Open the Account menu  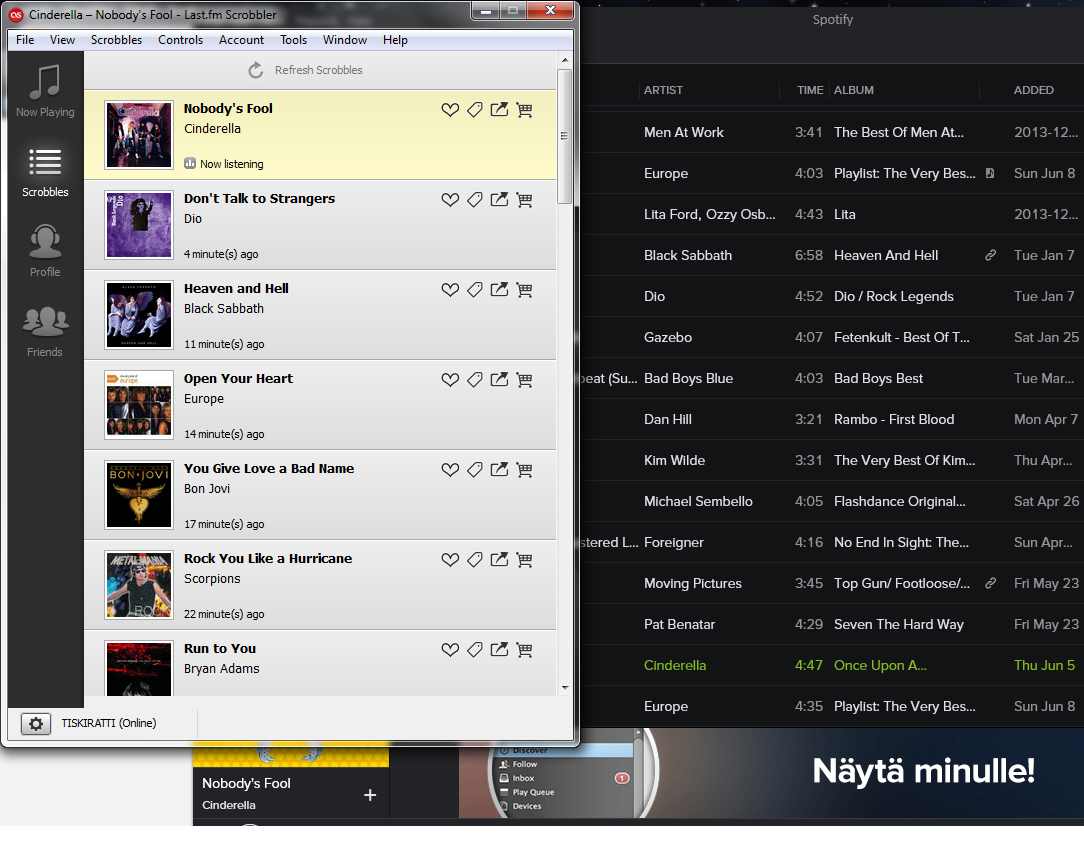241,40
